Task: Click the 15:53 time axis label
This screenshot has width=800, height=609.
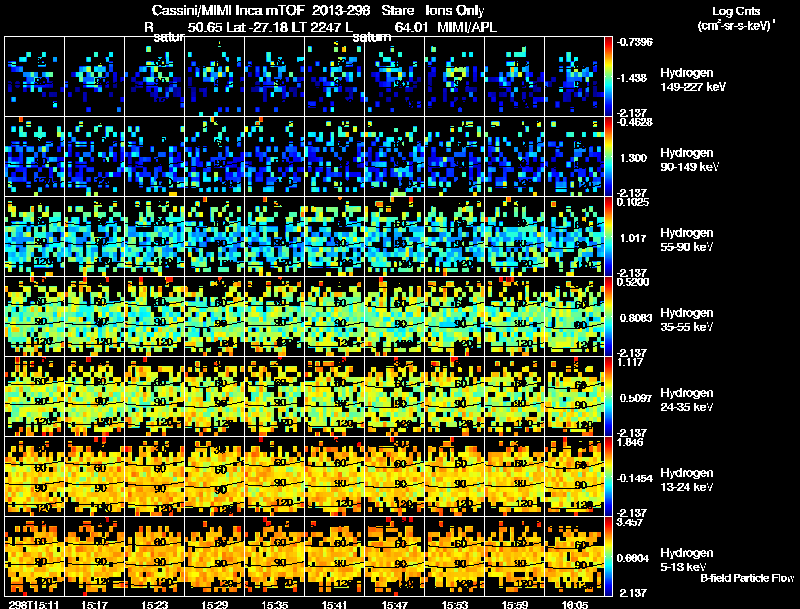Action: (x=455, y=605)
